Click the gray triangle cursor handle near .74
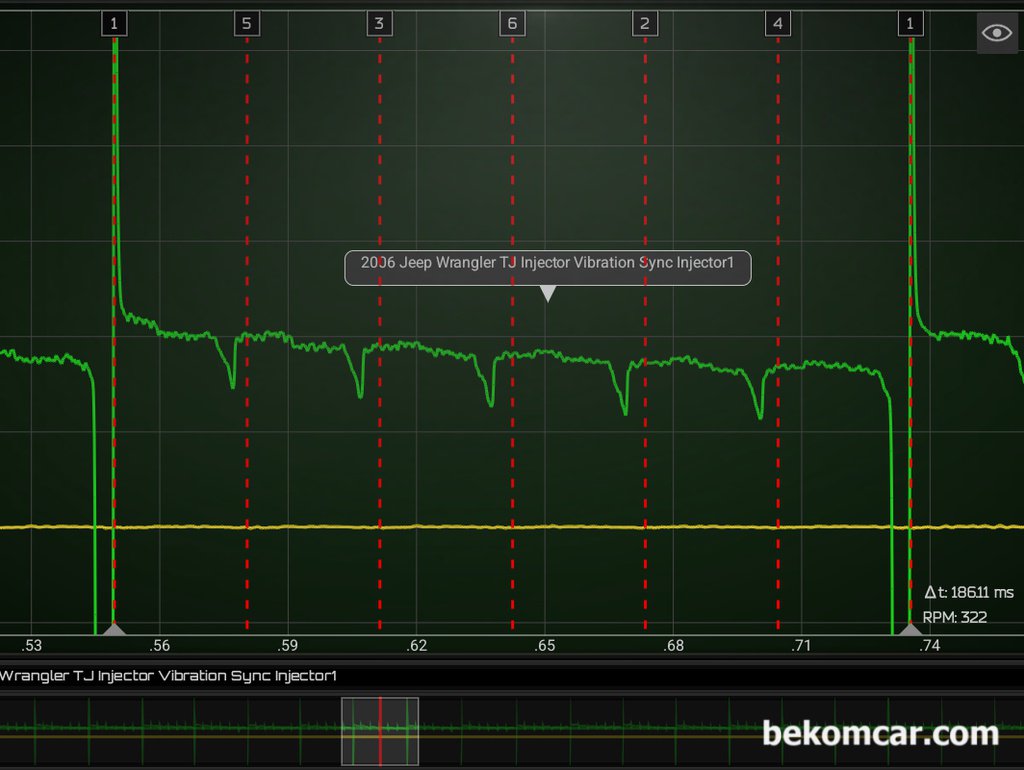This screenshot has height=770, width=1024. 910,629
